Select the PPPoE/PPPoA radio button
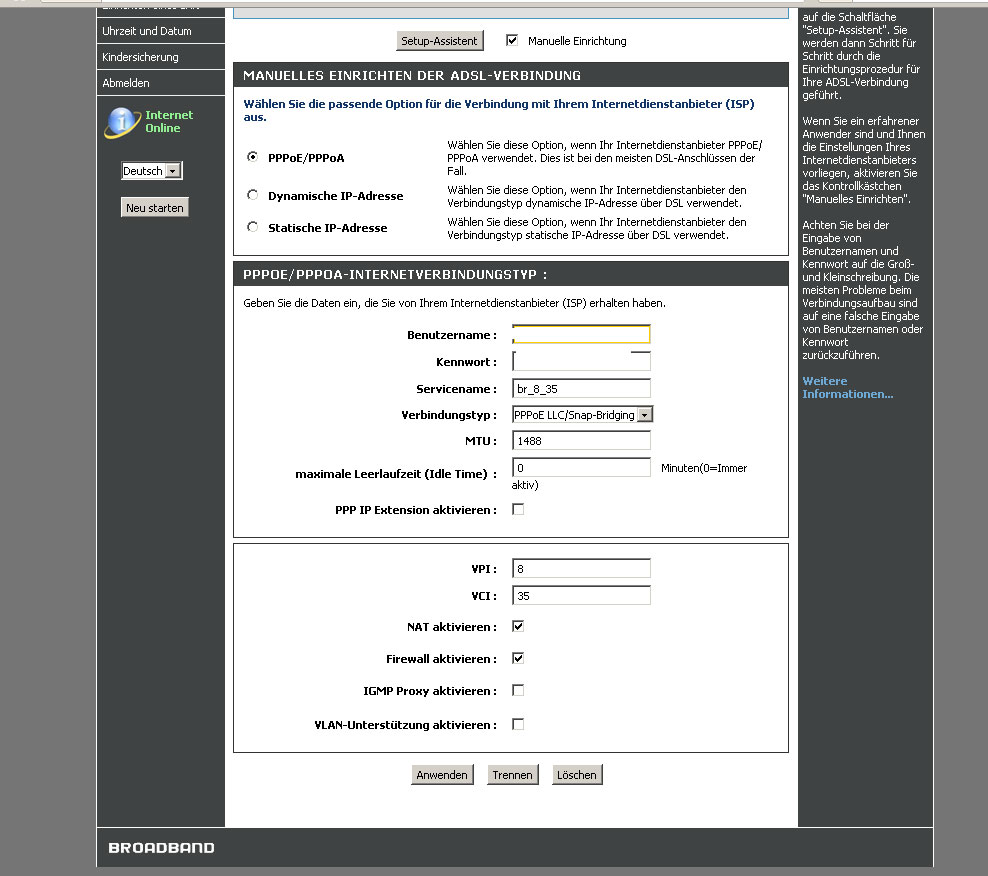988x876 pixels. pos(253,157)
